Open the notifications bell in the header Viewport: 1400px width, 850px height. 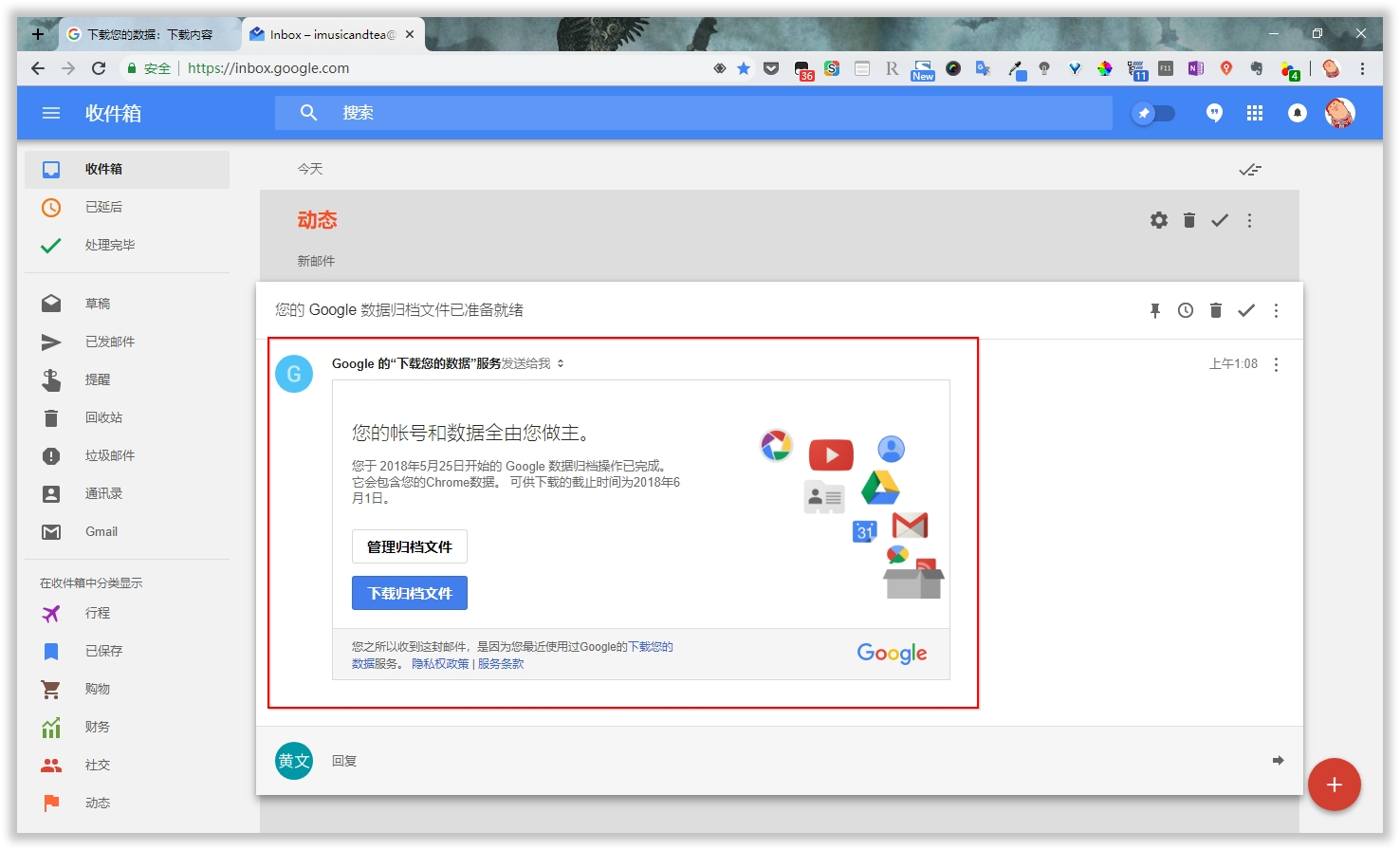[1298, 113]
